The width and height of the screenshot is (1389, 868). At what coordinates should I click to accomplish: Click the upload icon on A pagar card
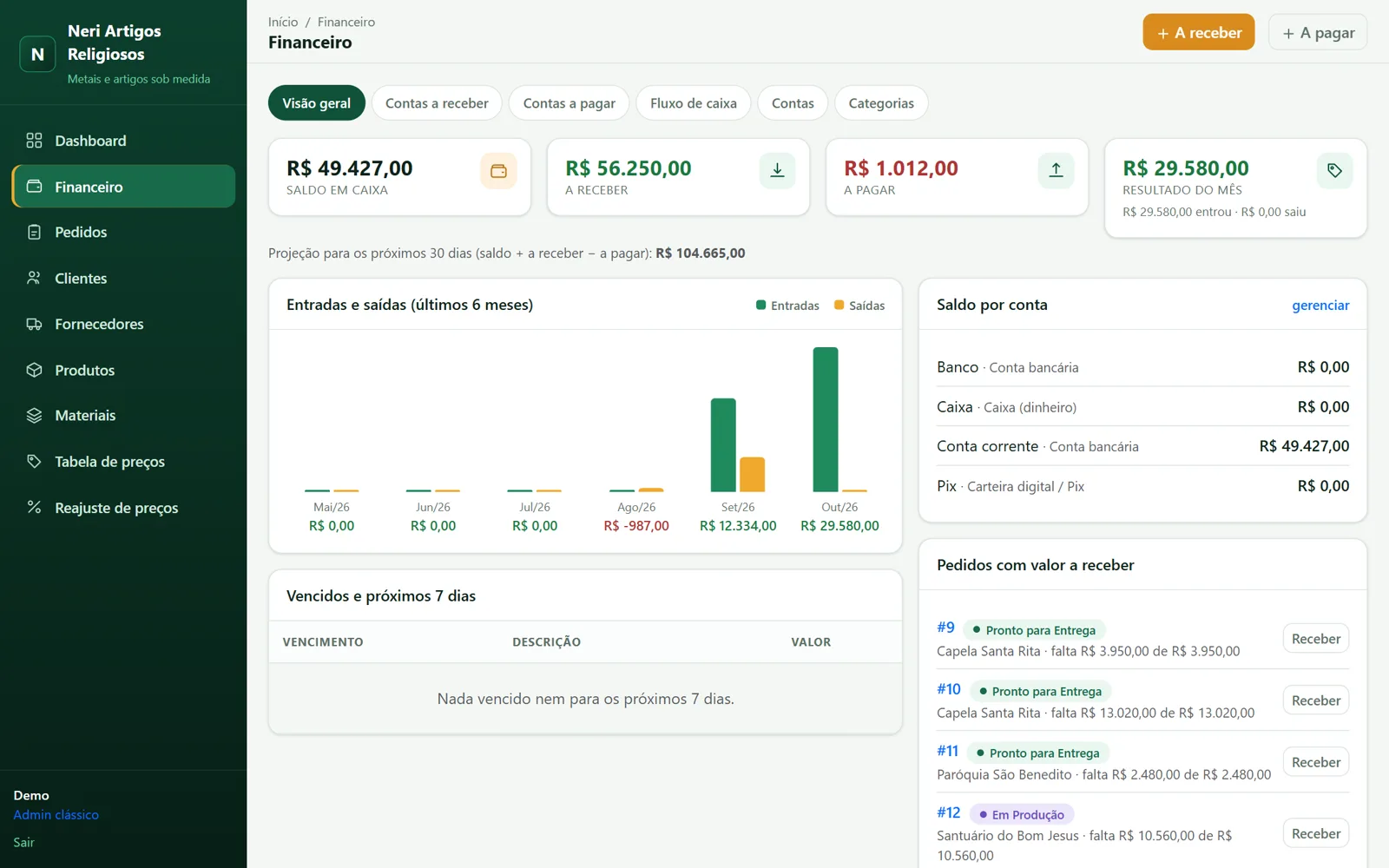tap(1056, 171)
